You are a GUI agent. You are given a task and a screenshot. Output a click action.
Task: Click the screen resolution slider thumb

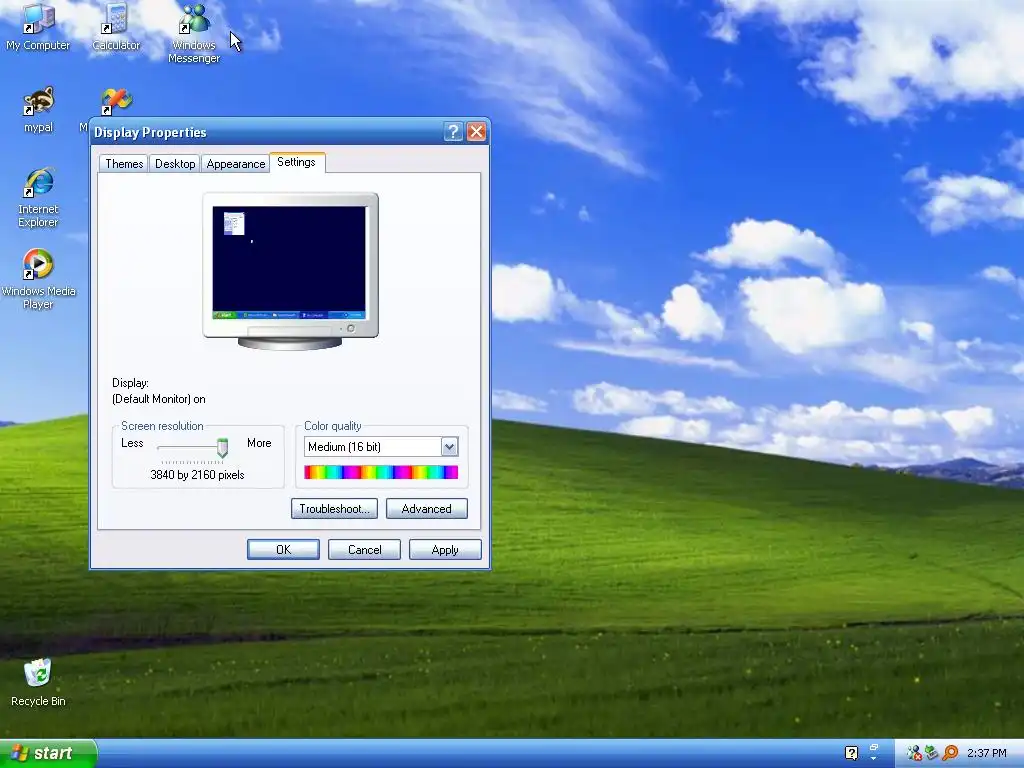222,447
